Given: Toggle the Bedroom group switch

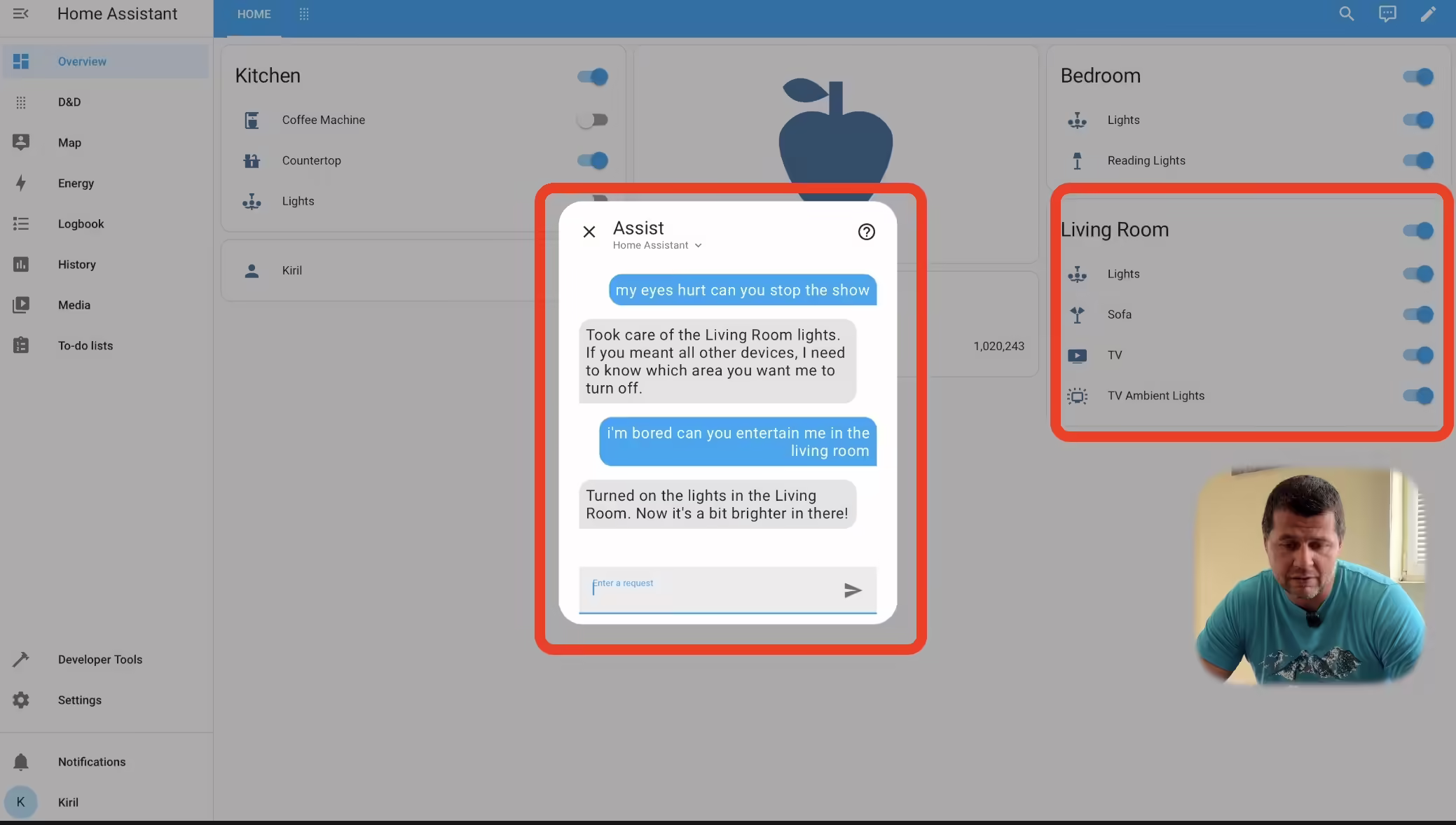Looking at the screenshot, I should [x=1418, y=76].
